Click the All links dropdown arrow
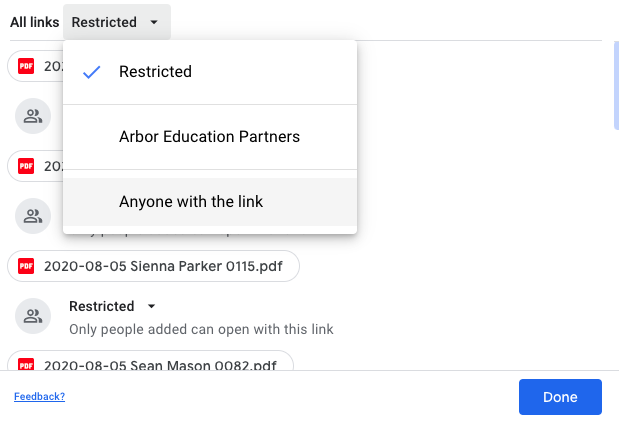The width and height of the screenshot is (619, 422). pos(154,22)
